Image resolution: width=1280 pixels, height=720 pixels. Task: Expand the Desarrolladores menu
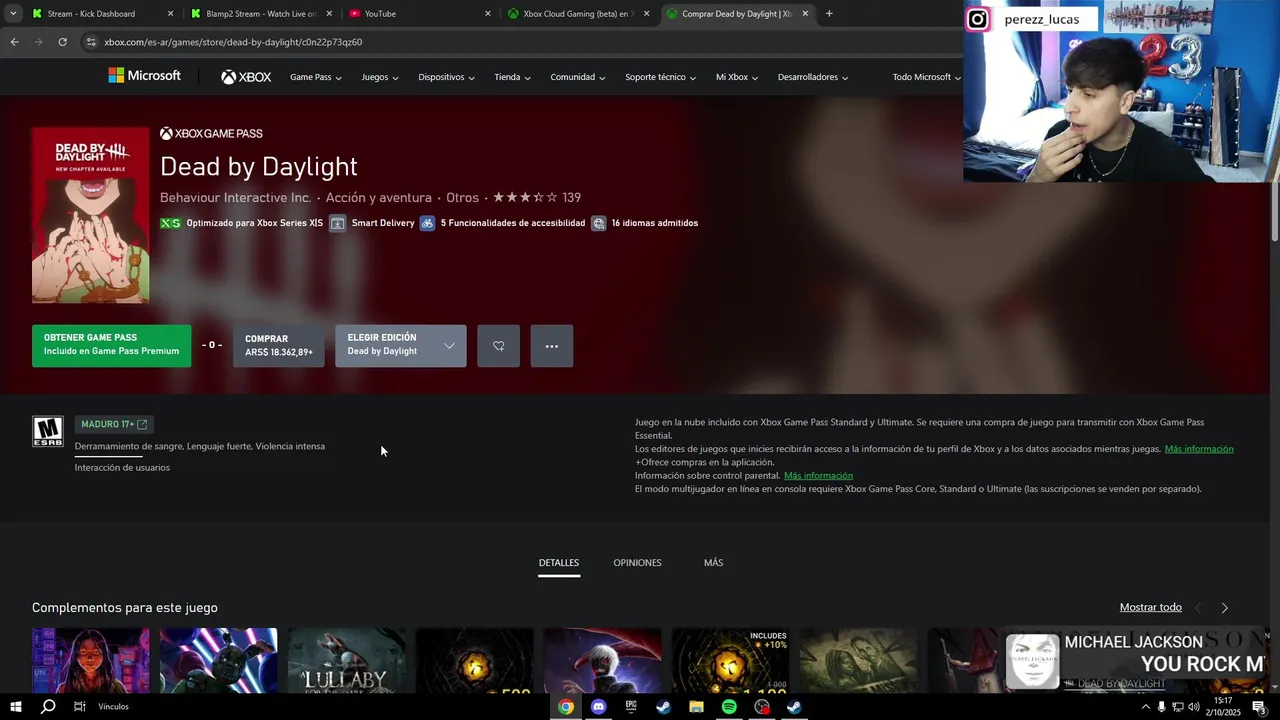click(813, 77)
